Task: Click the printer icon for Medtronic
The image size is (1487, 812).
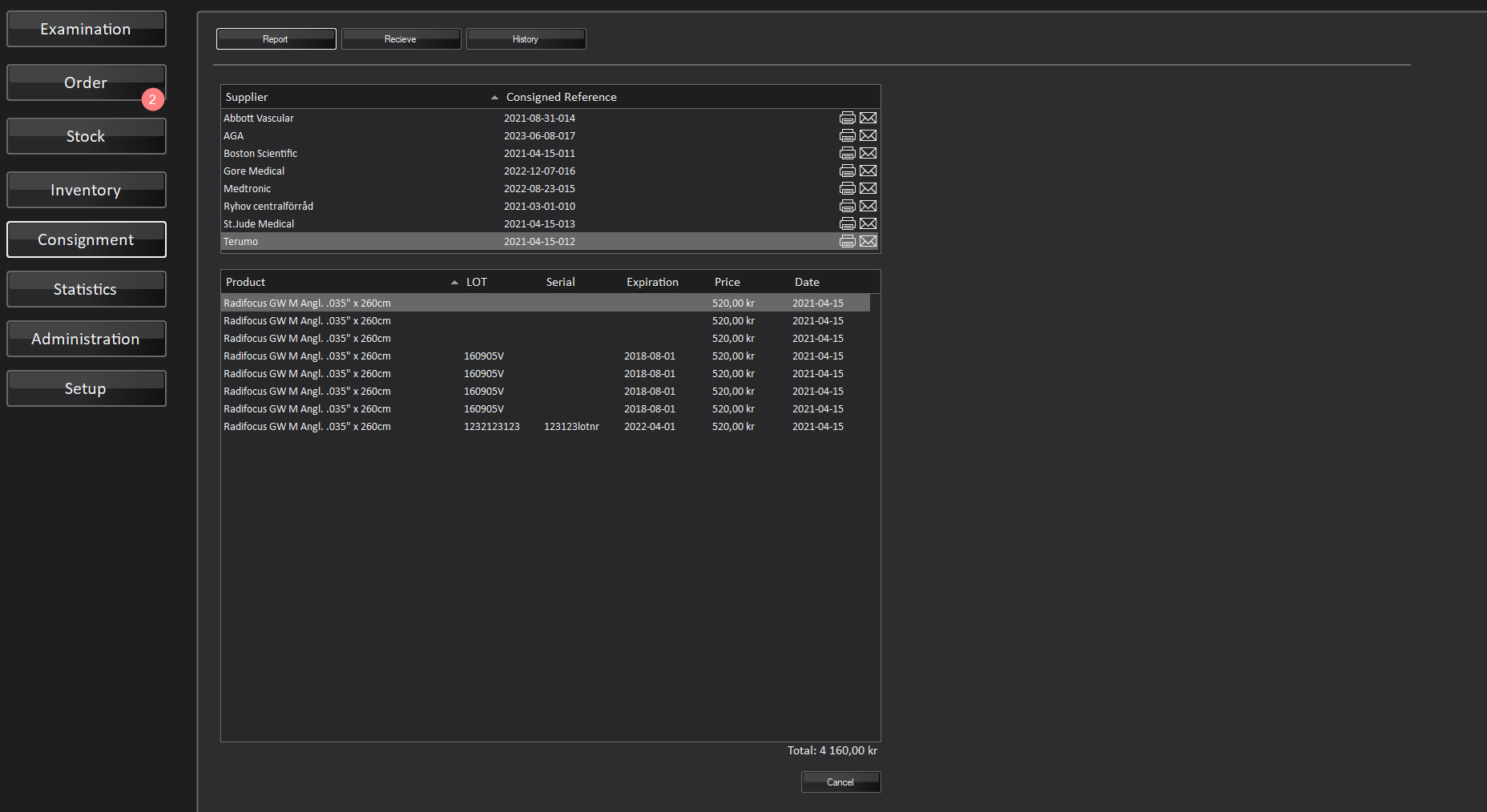Action: click(x=847, y=188)
